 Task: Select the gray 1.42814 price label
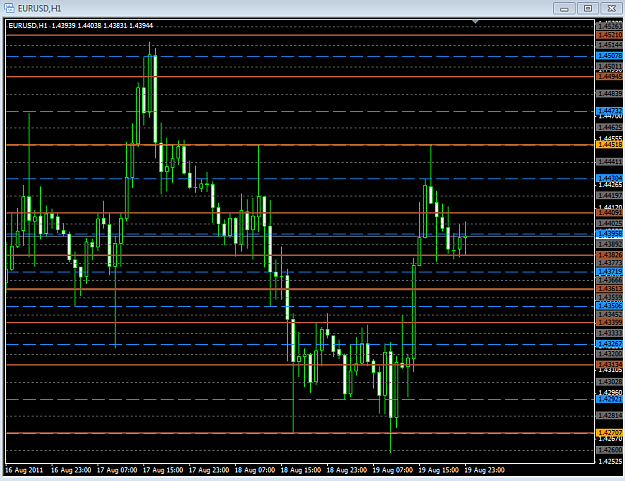coord(610,416)
